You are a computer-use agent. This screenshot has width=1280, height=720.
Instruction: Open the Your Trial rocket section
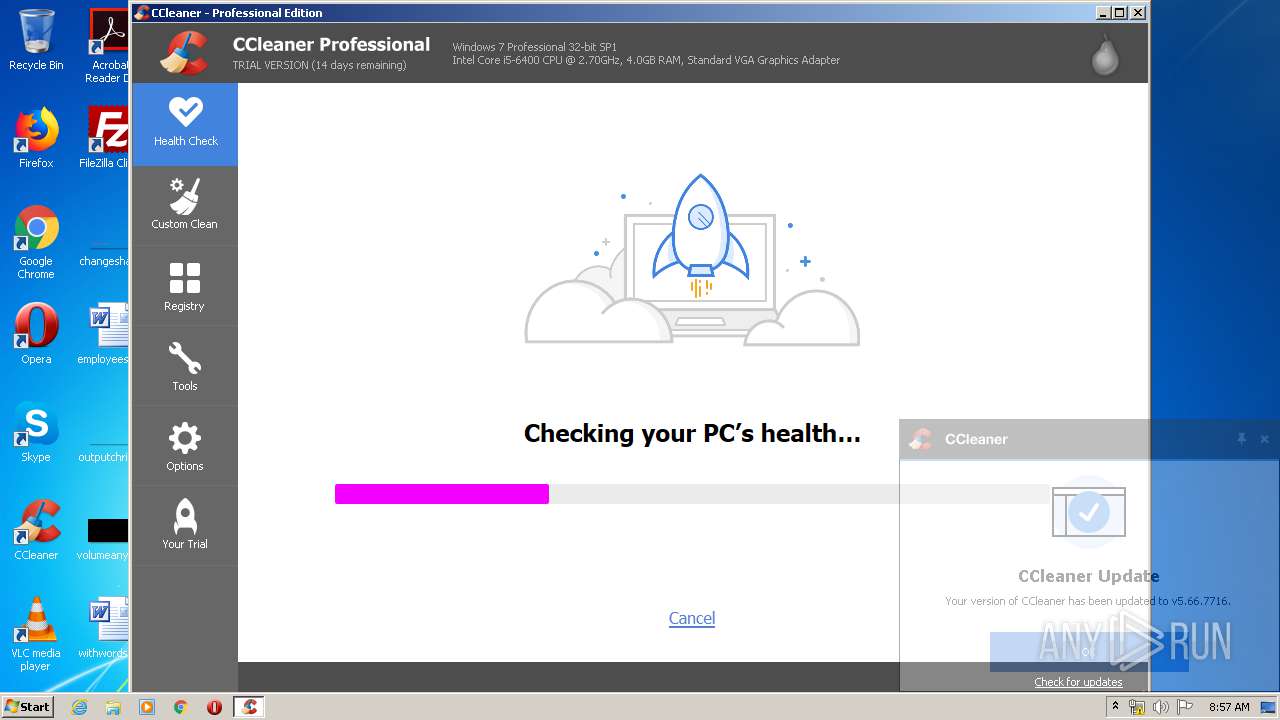(x=185, y=525)
